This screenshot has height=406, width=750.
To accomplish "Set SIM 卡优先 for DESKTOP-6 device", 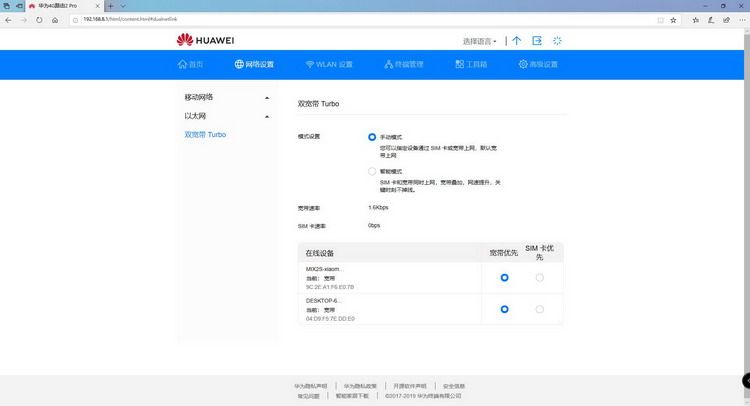I will point(540,309).
